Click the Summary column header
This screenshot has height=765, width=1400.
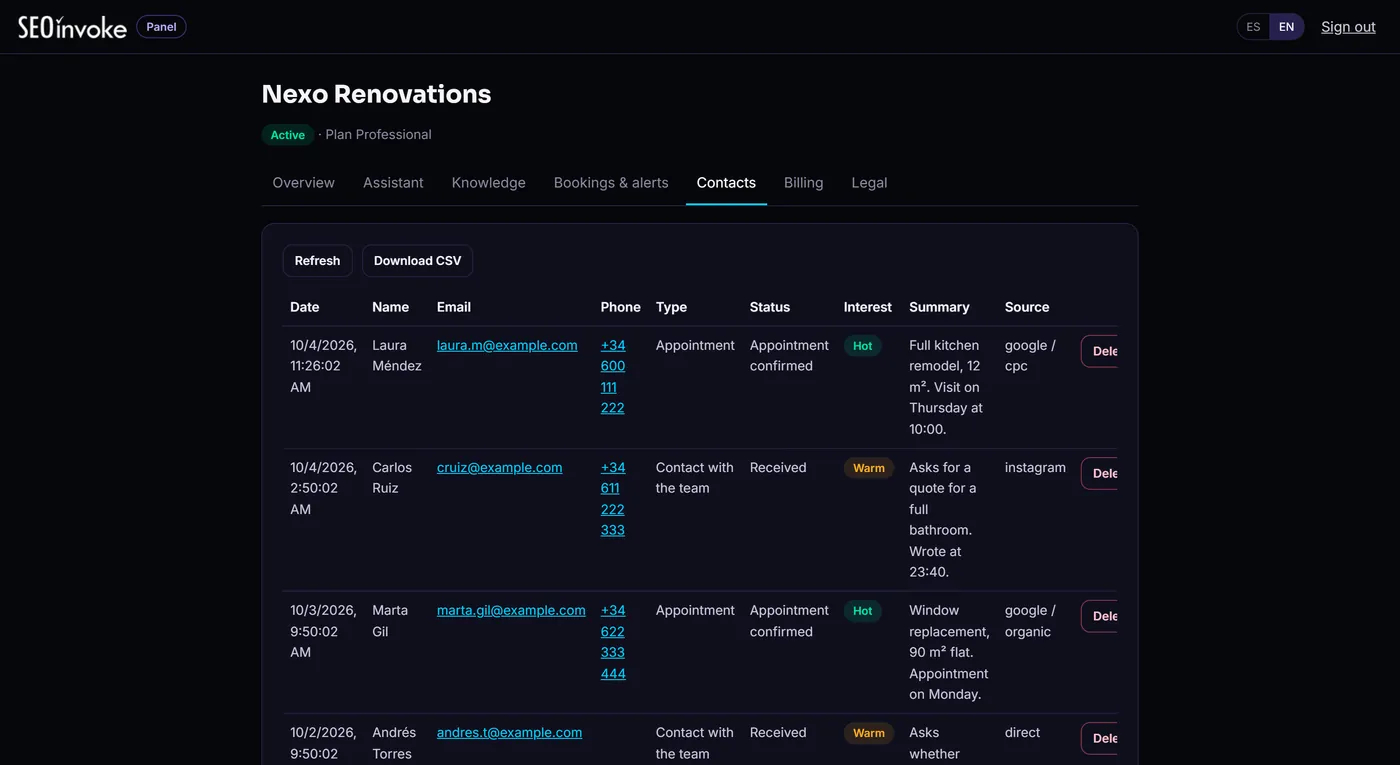(939, 307)
